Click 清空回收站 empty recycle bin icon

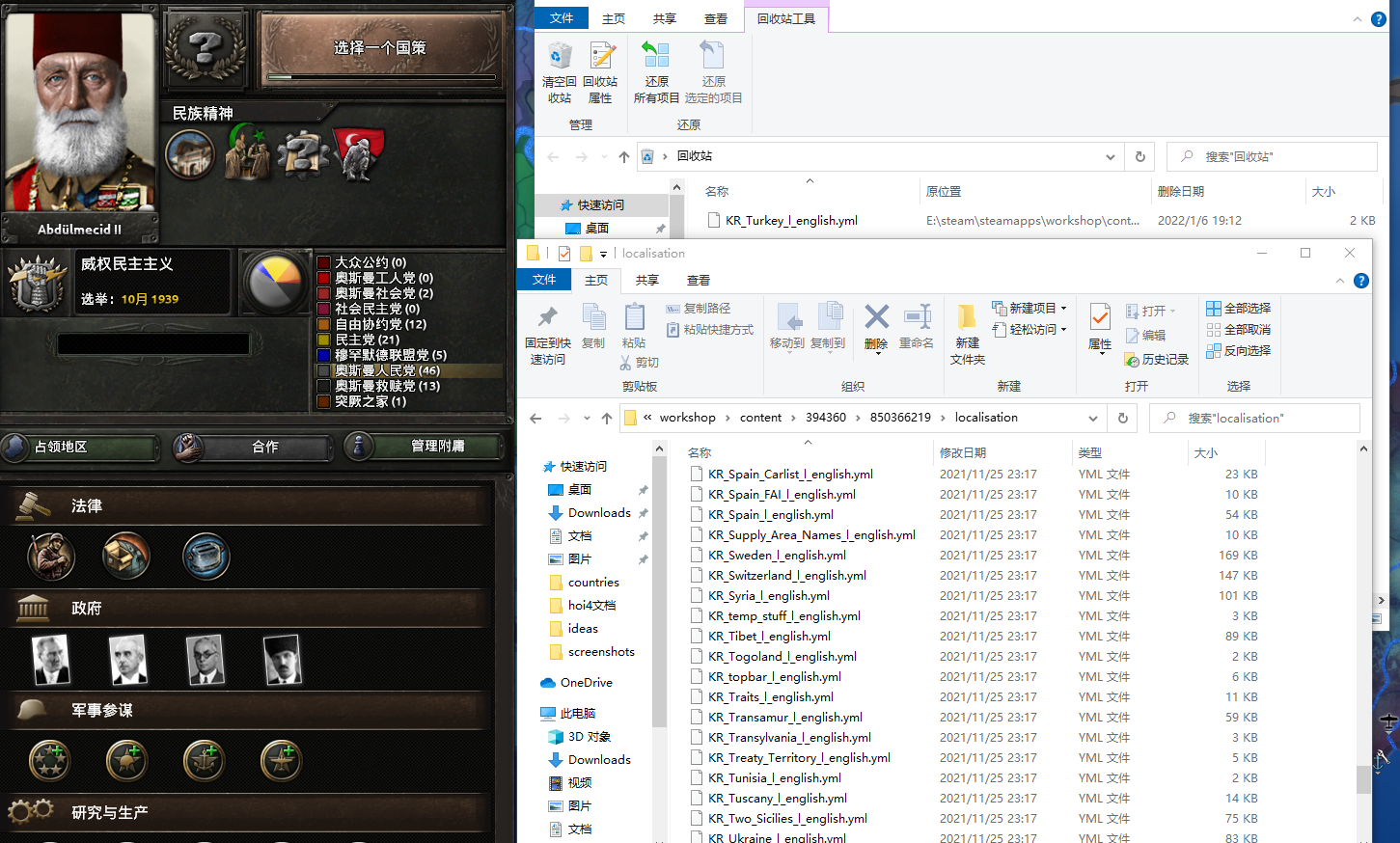pos(560,72)
